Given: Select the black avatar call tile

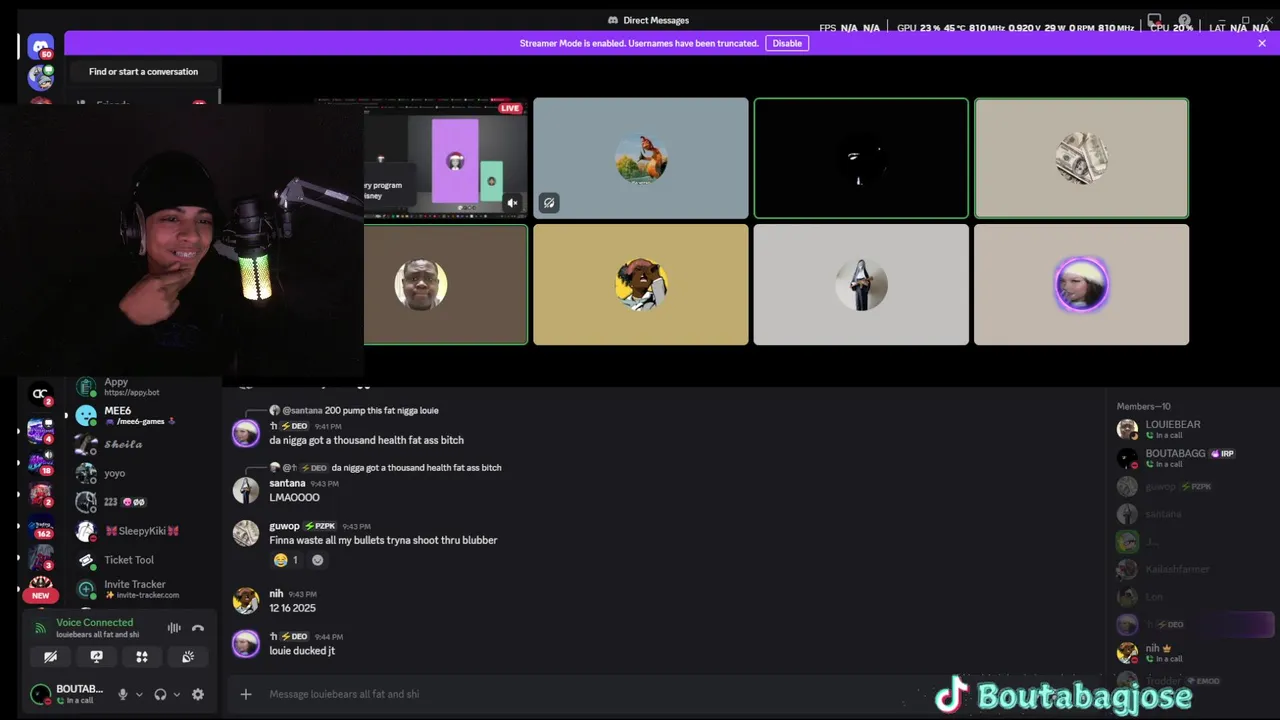Looking at the screenshot, I should 861,158.
